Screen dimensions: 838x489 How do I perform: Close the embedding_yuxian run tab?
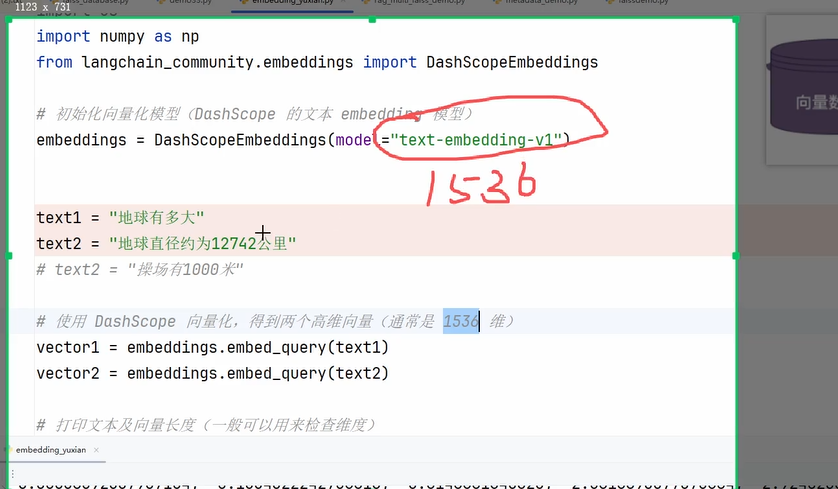[96, 450]
